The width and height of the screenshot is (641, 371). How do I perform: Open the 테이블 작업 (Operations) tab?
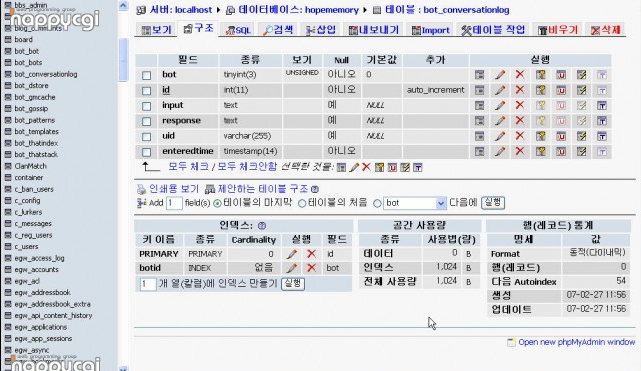(x=493, y=30)
